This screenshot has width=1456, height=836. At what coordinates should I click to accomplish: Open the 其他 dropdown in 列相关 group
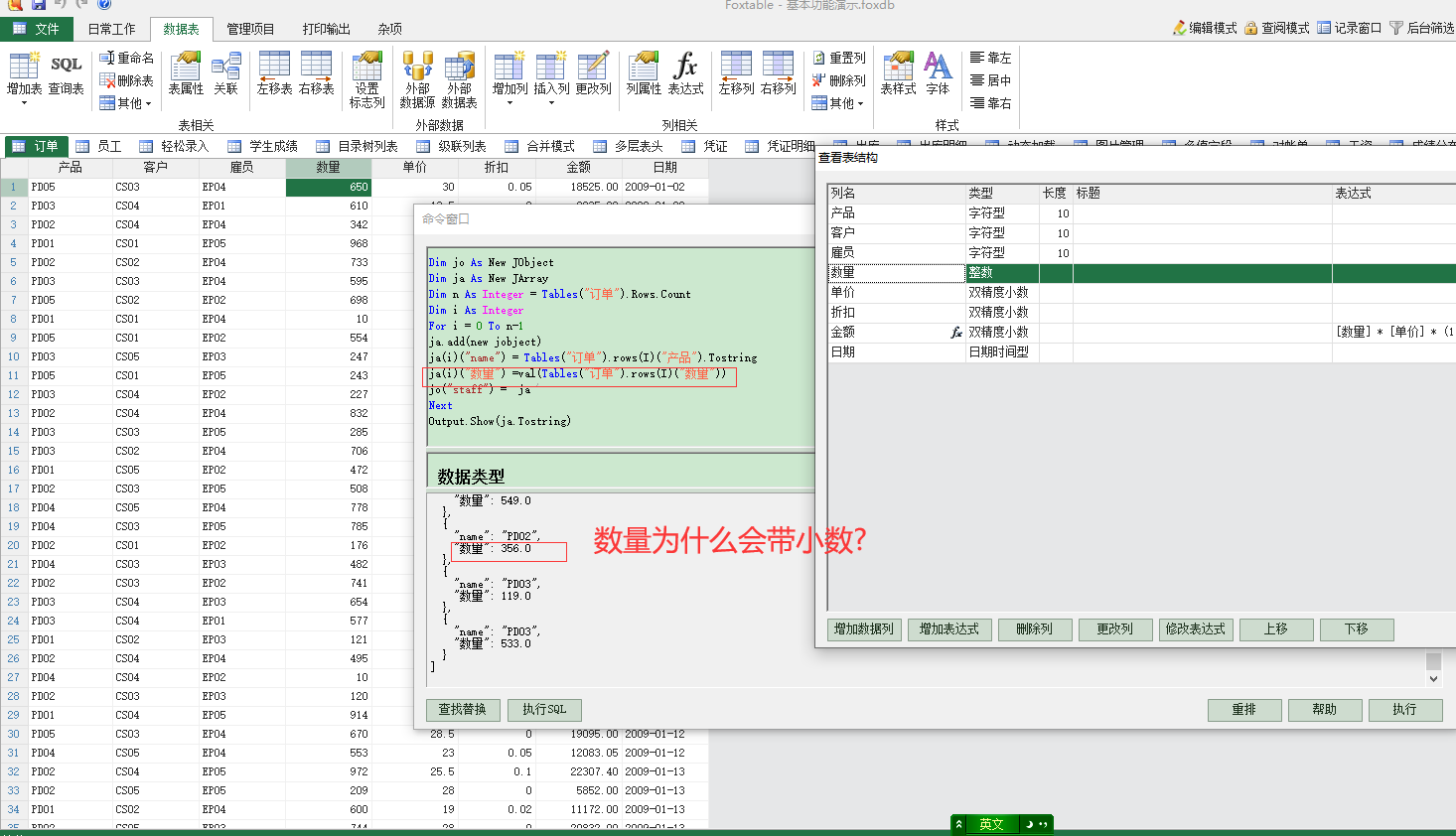pos(837,103)
